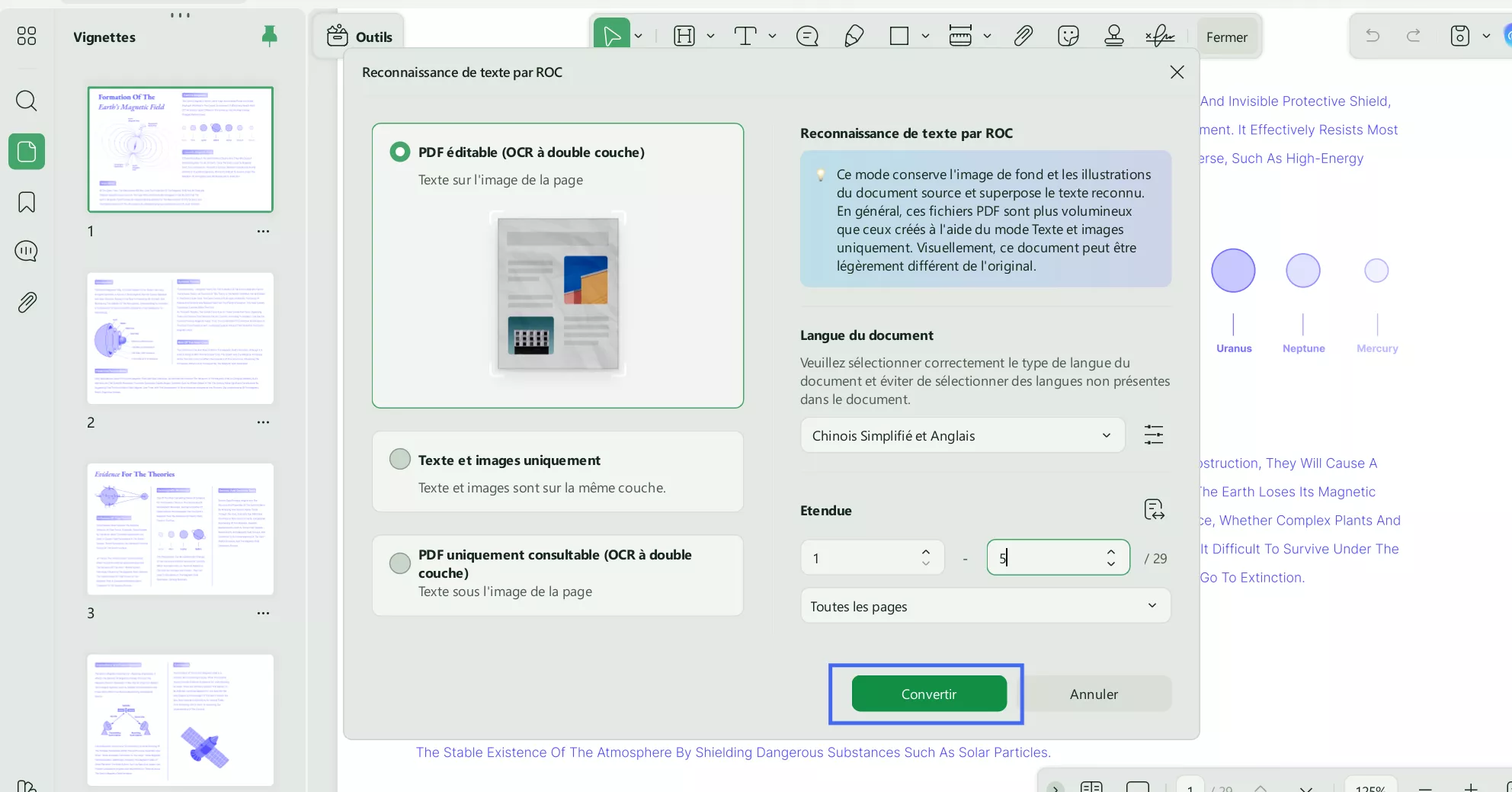1512x792 pixels.
Task: Select the measurement ruler tool
Action: 960,36
